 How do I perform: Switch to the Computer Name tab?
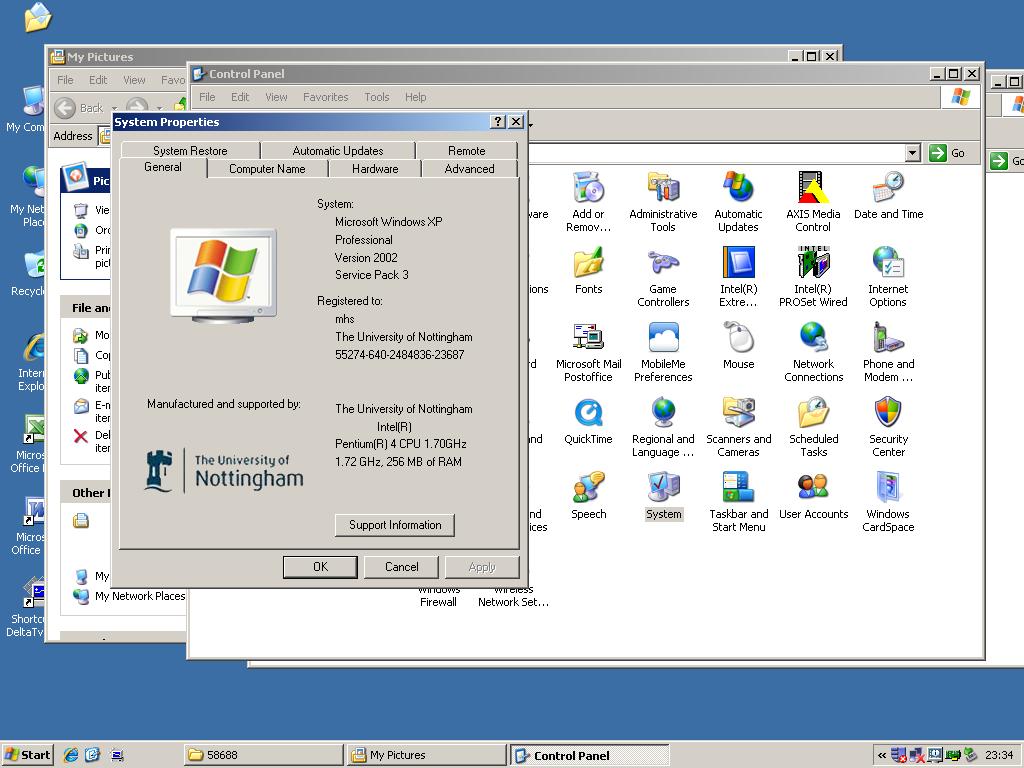click(267, 168)
